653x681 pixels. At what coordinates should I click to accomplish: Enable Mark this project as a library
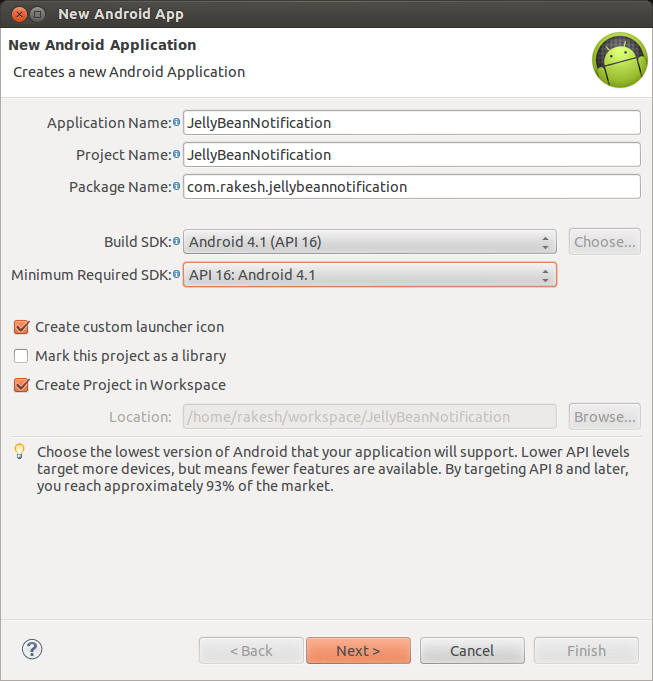pyautogui.click(x=21, y=356)
